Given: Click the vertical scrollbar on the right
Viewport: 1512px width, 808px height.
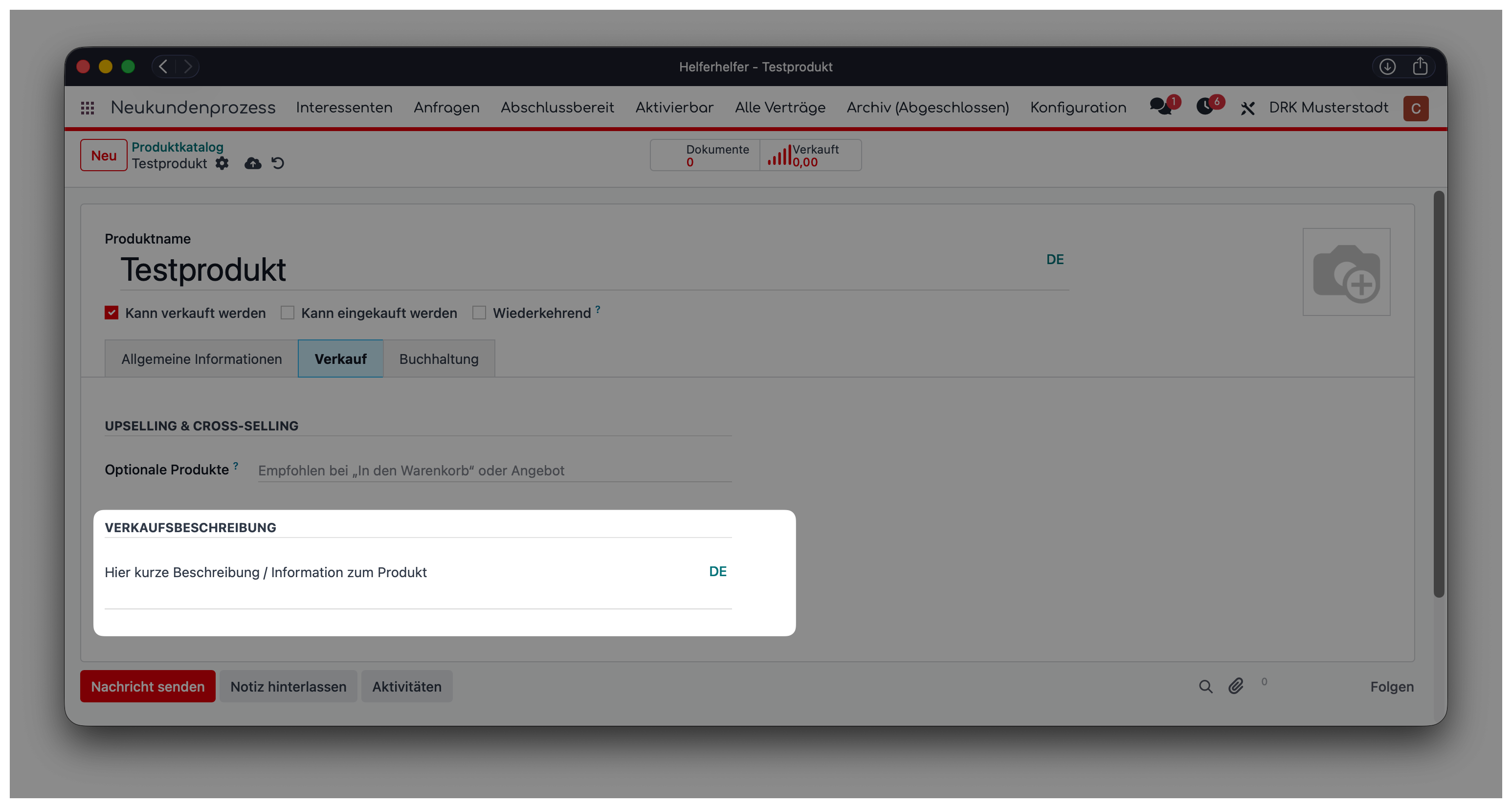Looking at the screenshot, I should 1439,395.
